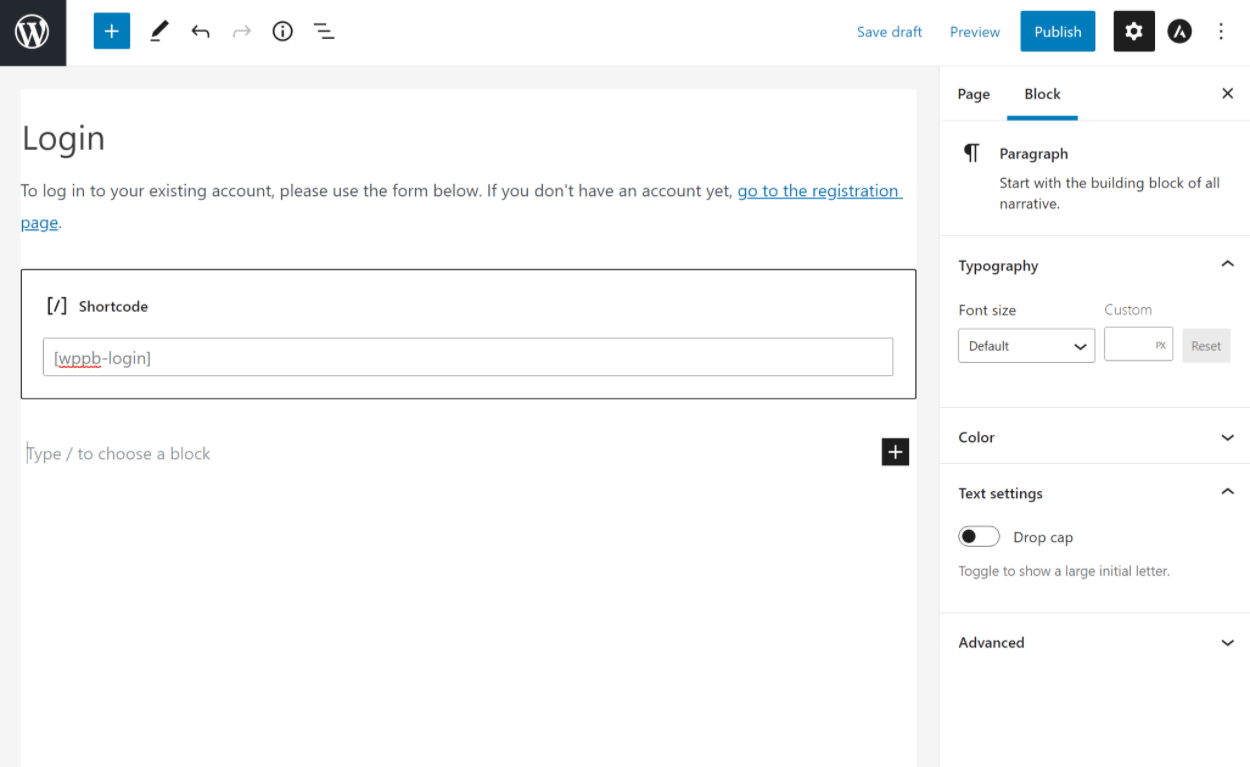The image size is (1250, 767).
Task: Click the 'To log in to your existing account' paragraph
Action: point(461,207)
